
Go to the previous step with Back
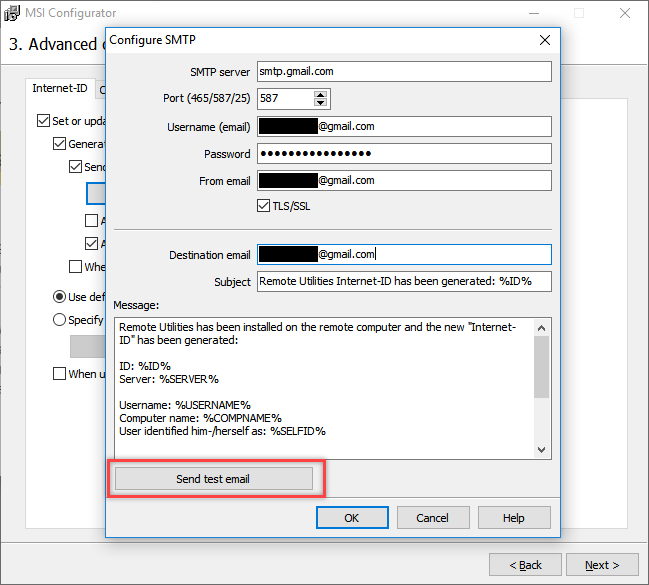tap(525, 565)
